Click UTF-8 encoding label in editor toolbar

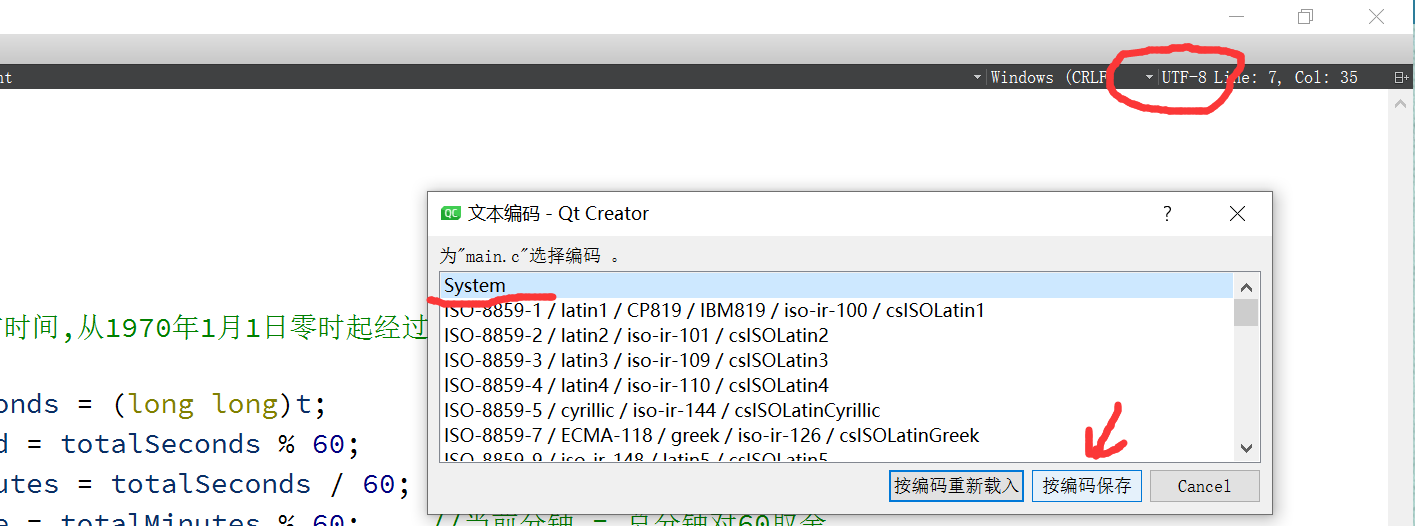click(1184, 77)
